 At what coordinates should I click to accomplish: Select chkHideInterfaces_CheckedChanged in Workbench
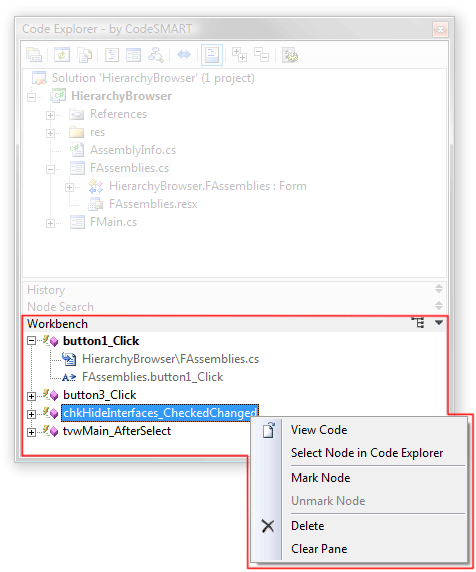click(160, 413)
